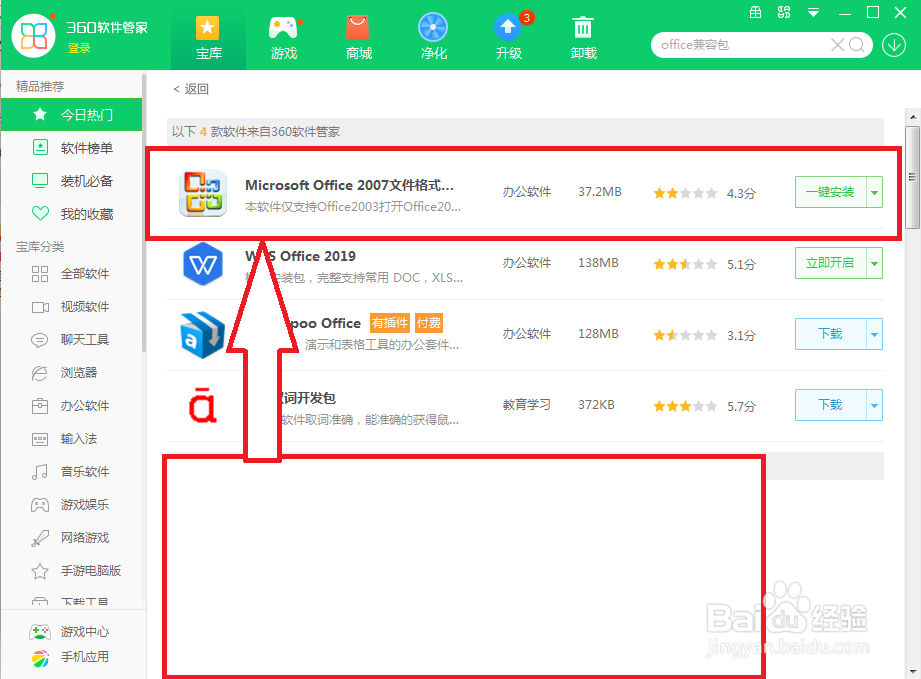Clear the search box text
Screen dimensions: 921x679
tap(838, 45)
